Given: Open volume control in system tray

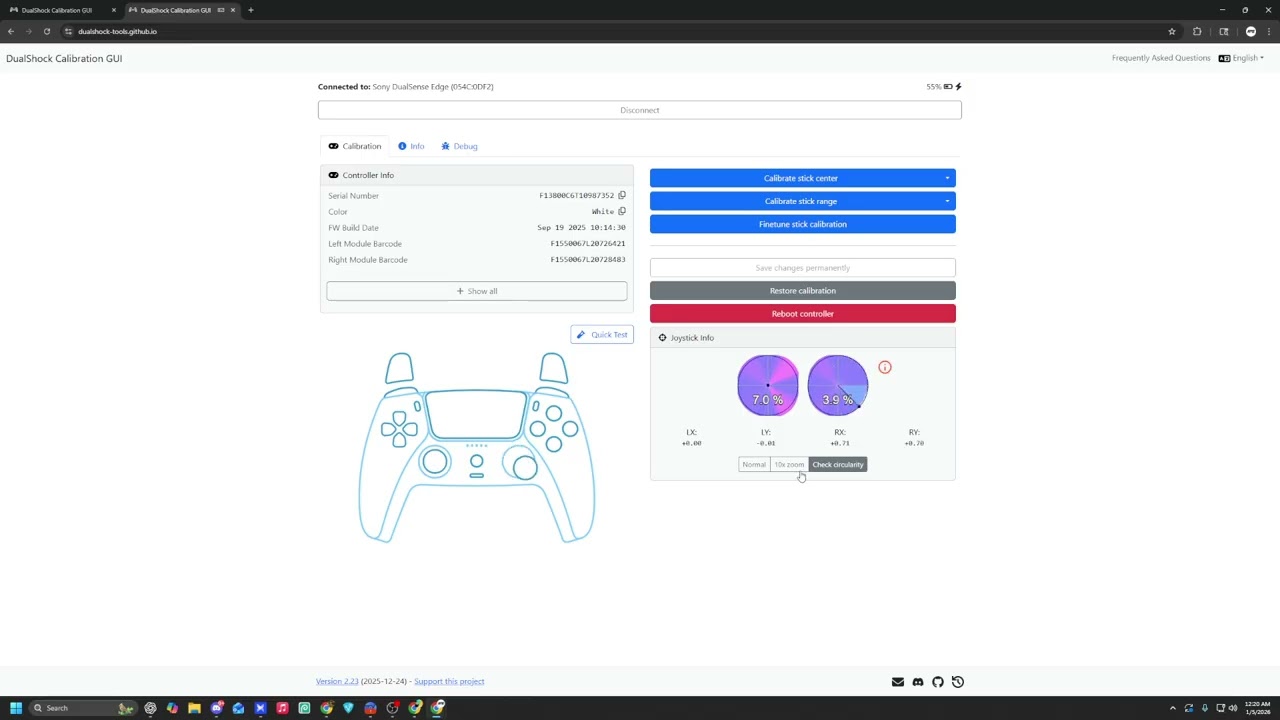Looking at the screenshot, I should (x=1232, y=708).
